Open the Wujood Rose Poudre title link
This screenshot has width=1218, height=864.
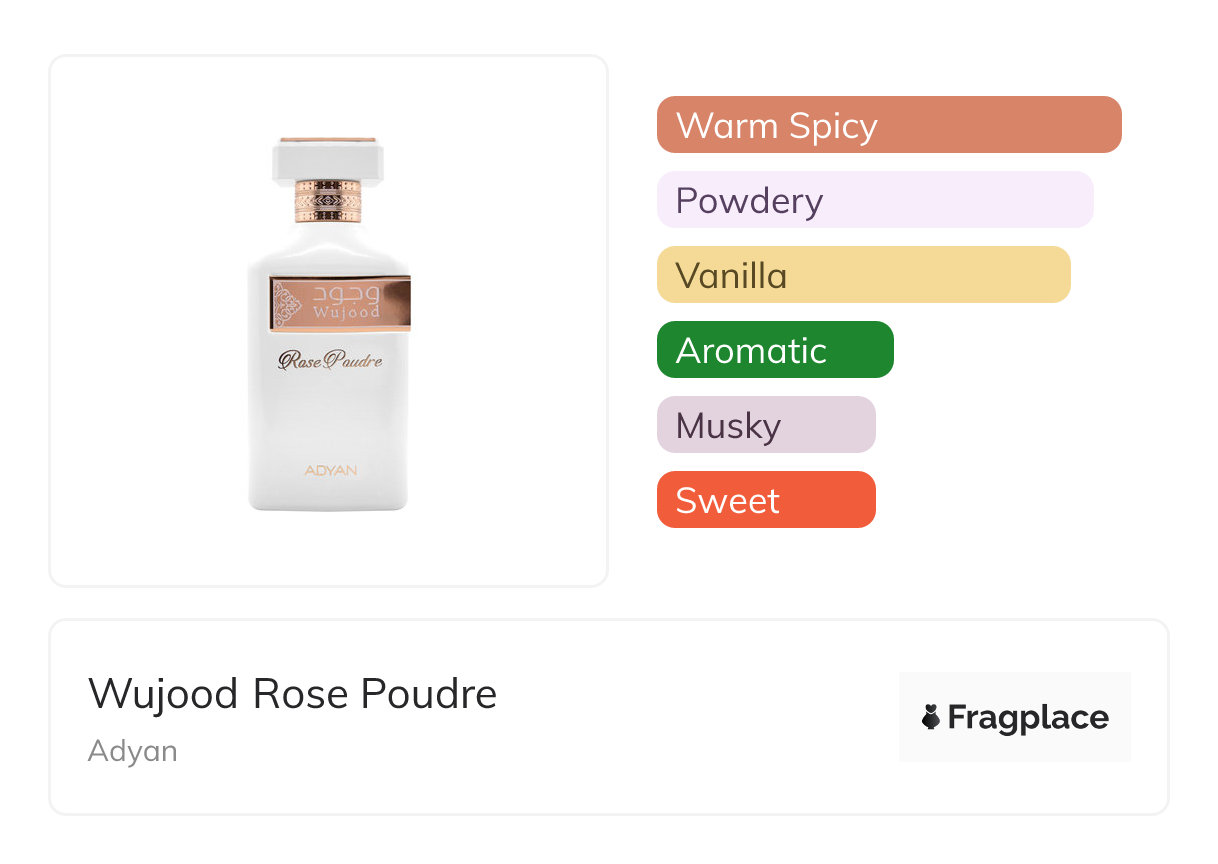pyautogui.click(x=292, y=694)
